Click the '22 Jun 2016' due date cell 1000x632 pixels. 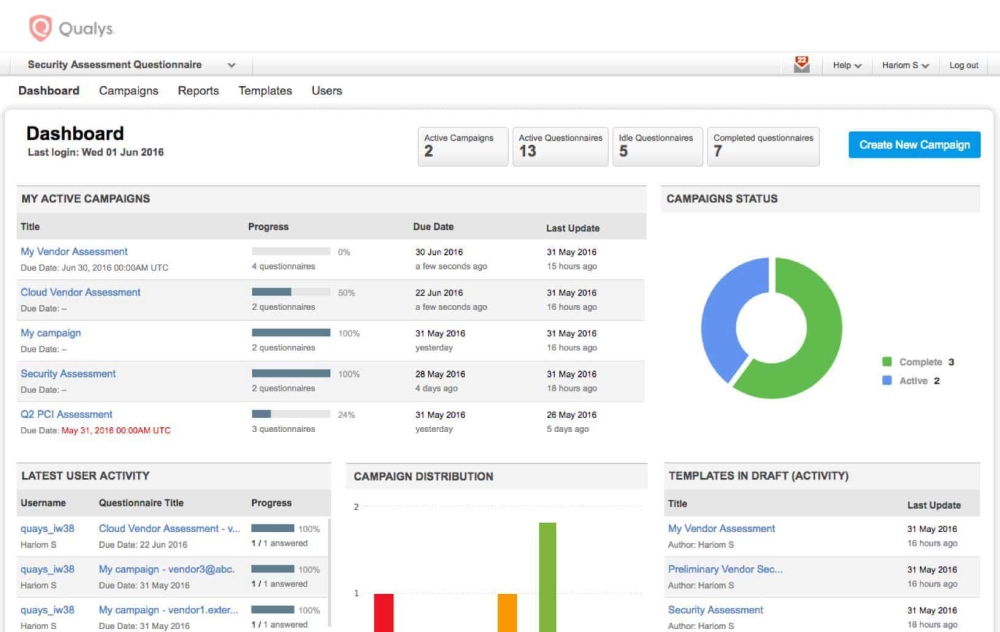(x=439, y=293)
